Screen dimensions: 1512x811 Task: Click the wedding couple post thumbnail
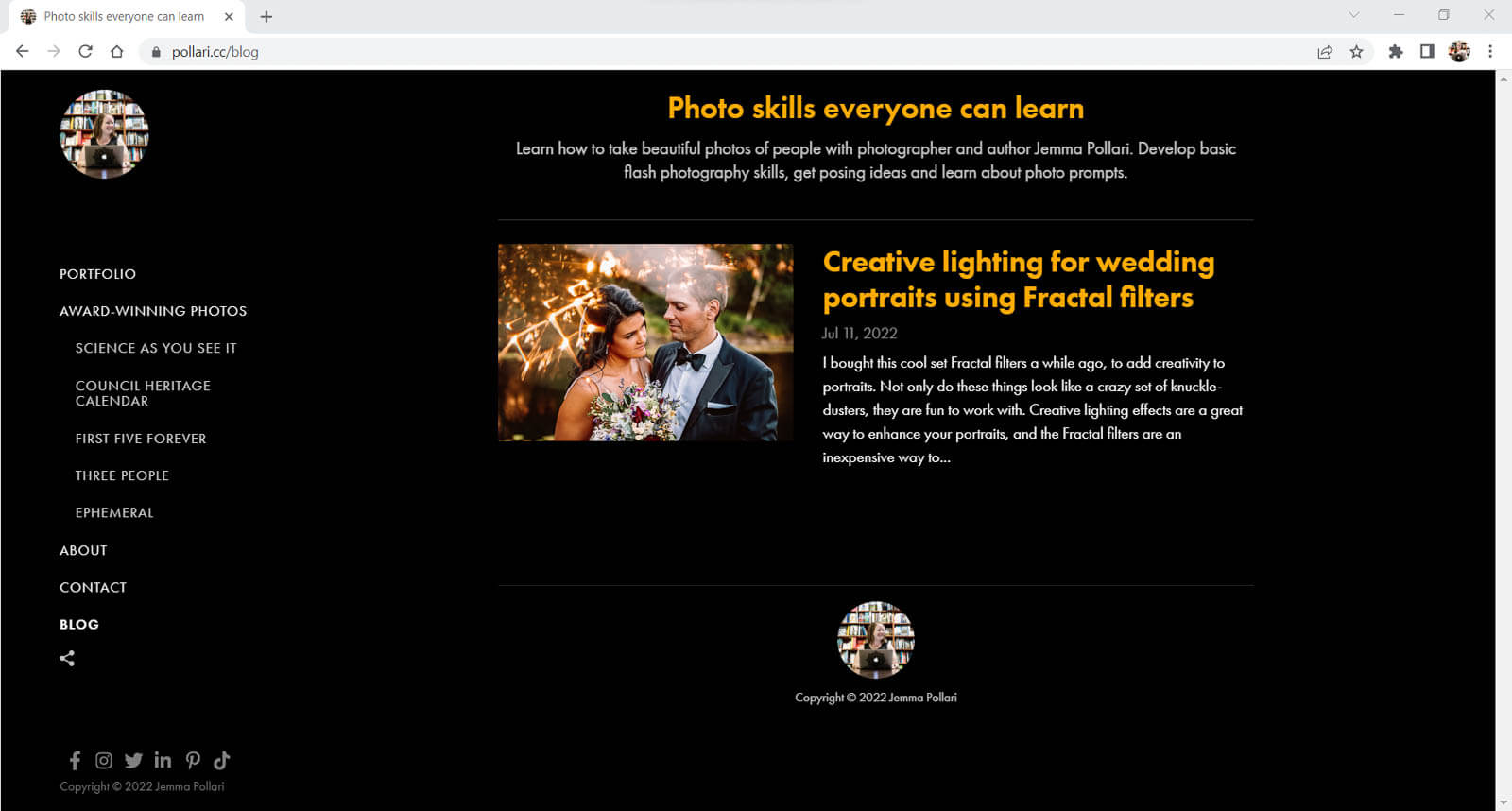point(645,342)
